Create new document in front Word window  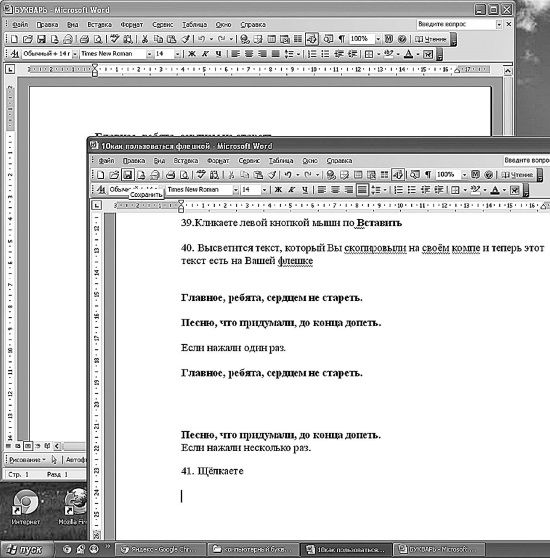101,175
